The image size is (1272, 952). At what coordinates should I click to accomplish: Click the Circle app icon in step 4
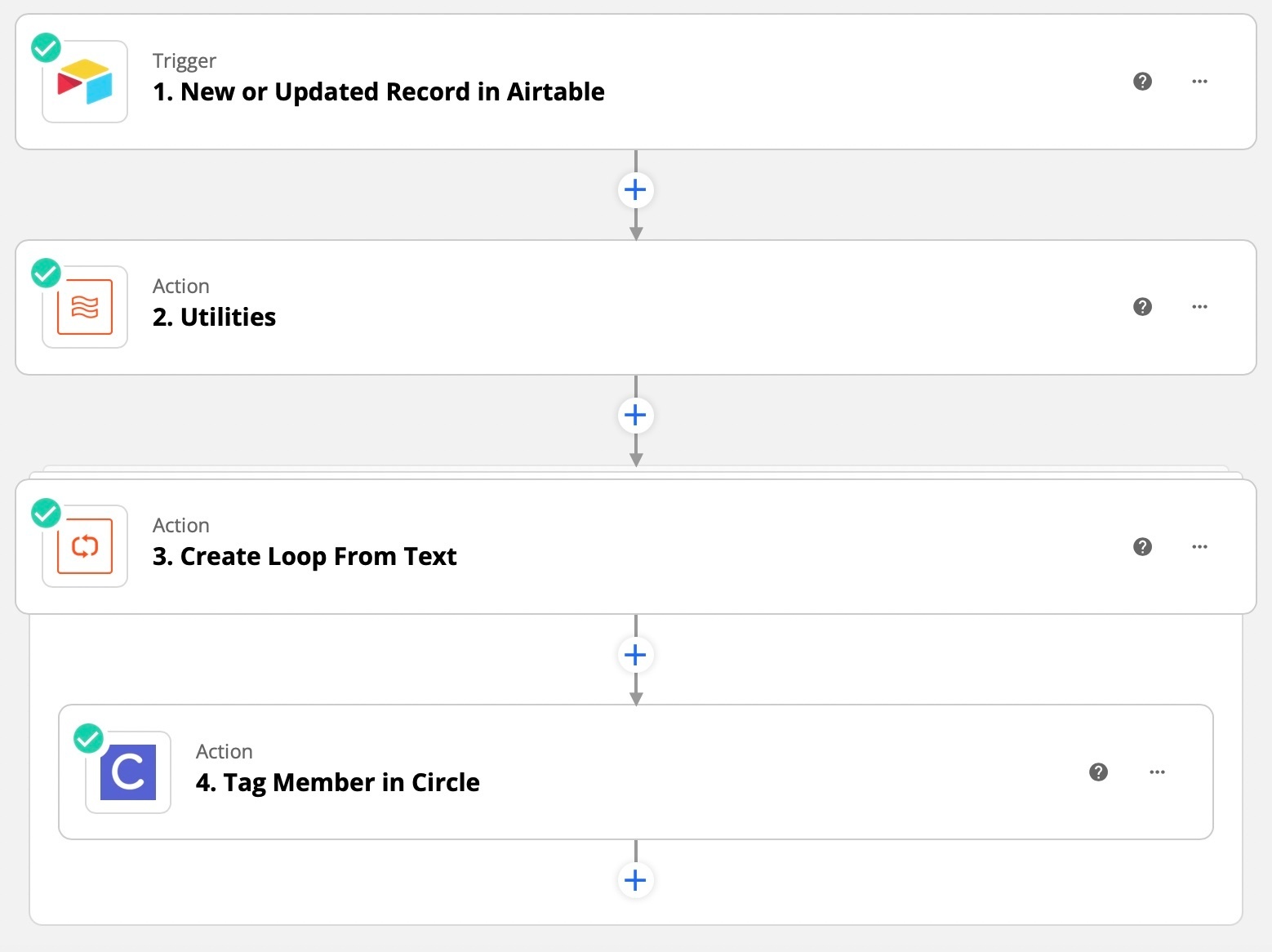[x=128, y=772]
